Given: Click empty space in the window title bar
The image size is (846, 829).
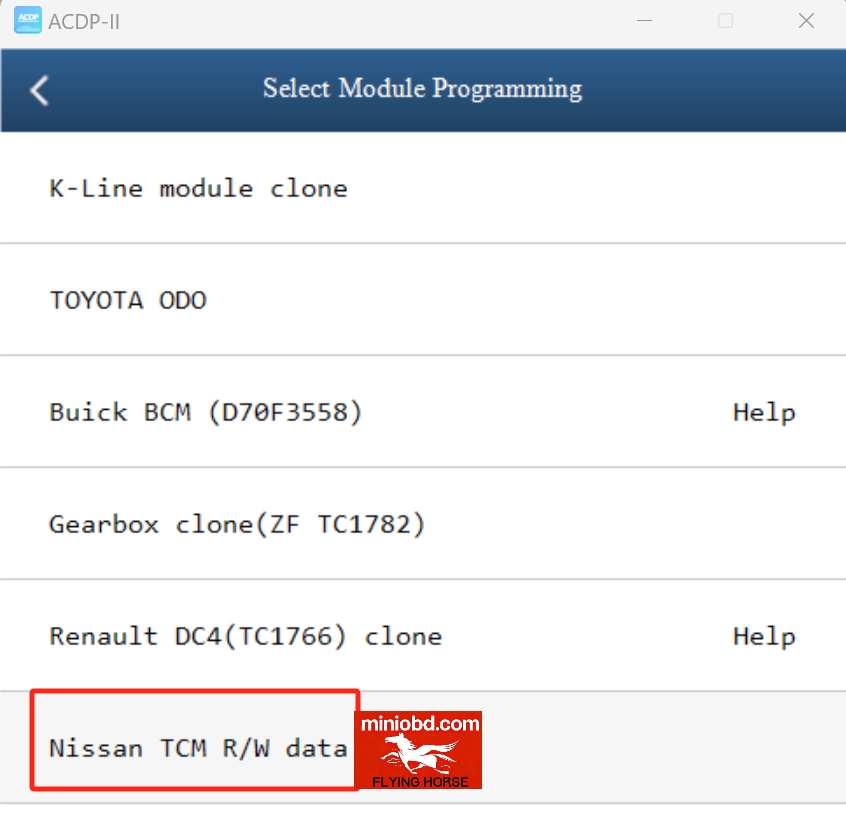Looking at the screenshot, I should click(380, 21).
